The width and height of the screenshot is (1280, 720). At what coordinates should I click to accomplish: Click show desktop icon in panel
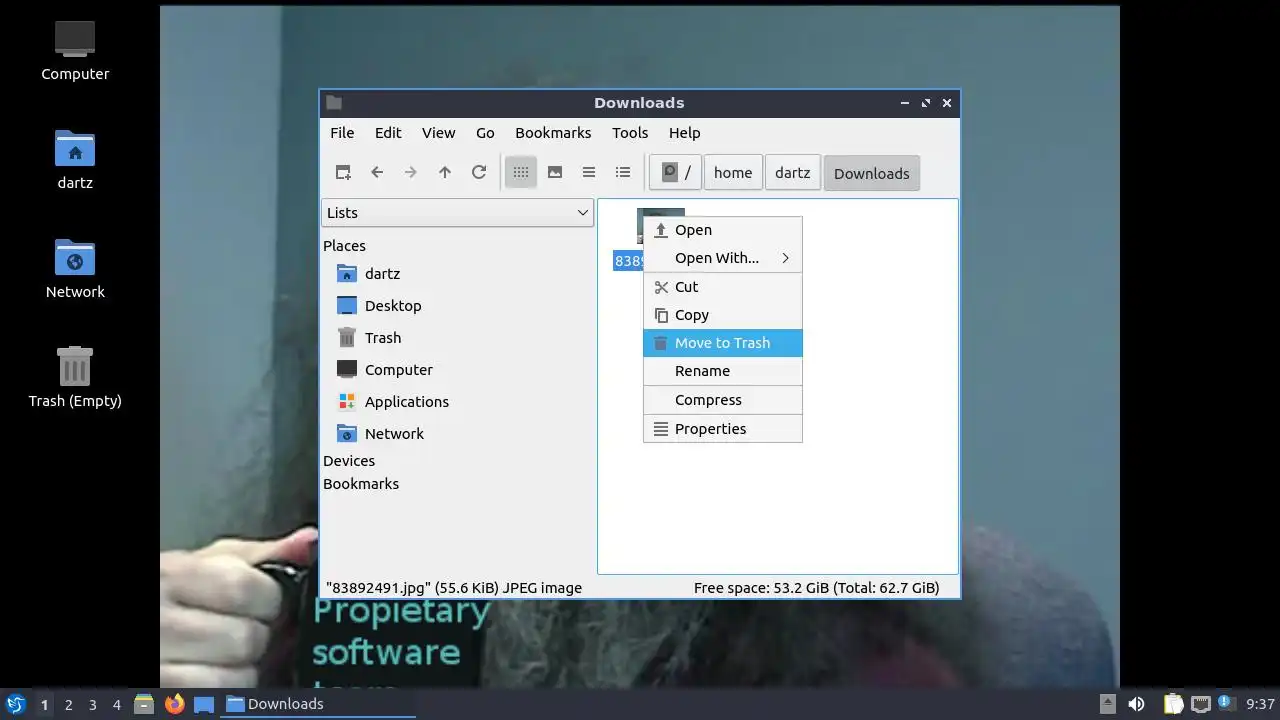204,704
